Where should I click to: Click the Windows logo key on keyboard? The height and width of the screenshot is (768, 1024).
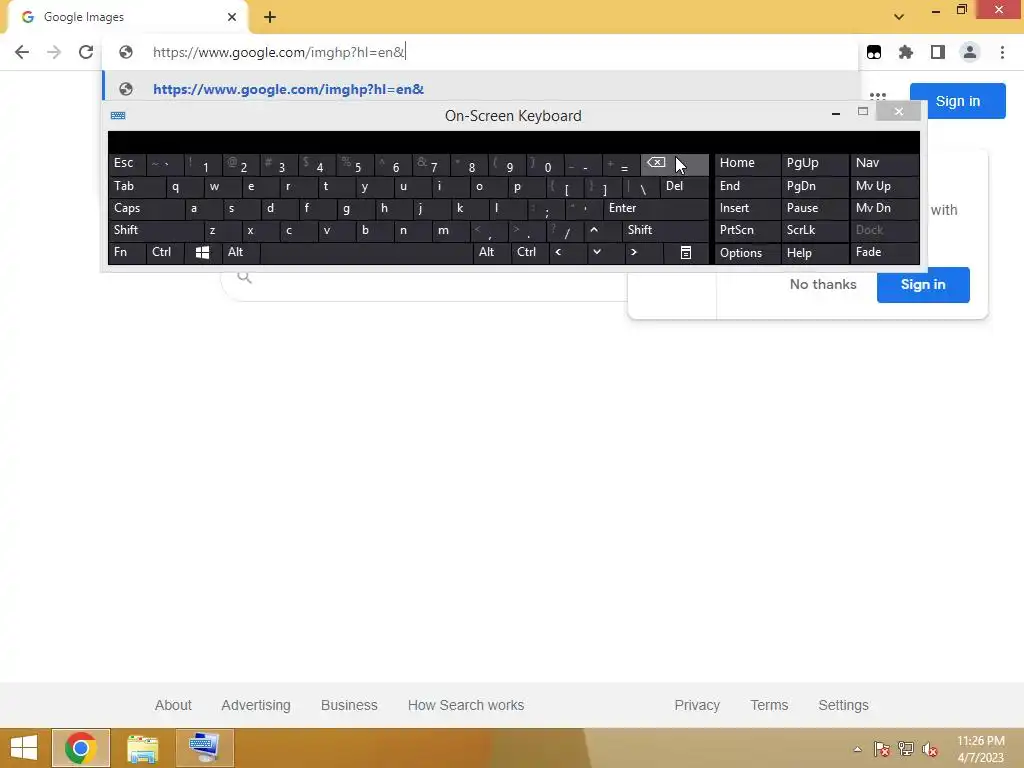pyautogui.click(x=202, y=253)
